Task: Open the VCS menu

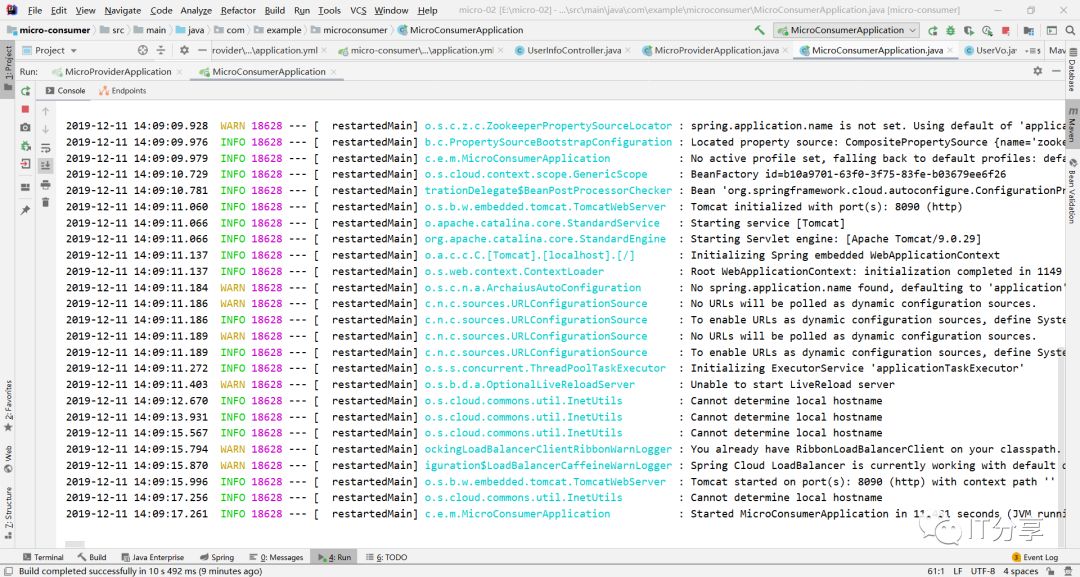Action: coord(358,10)
